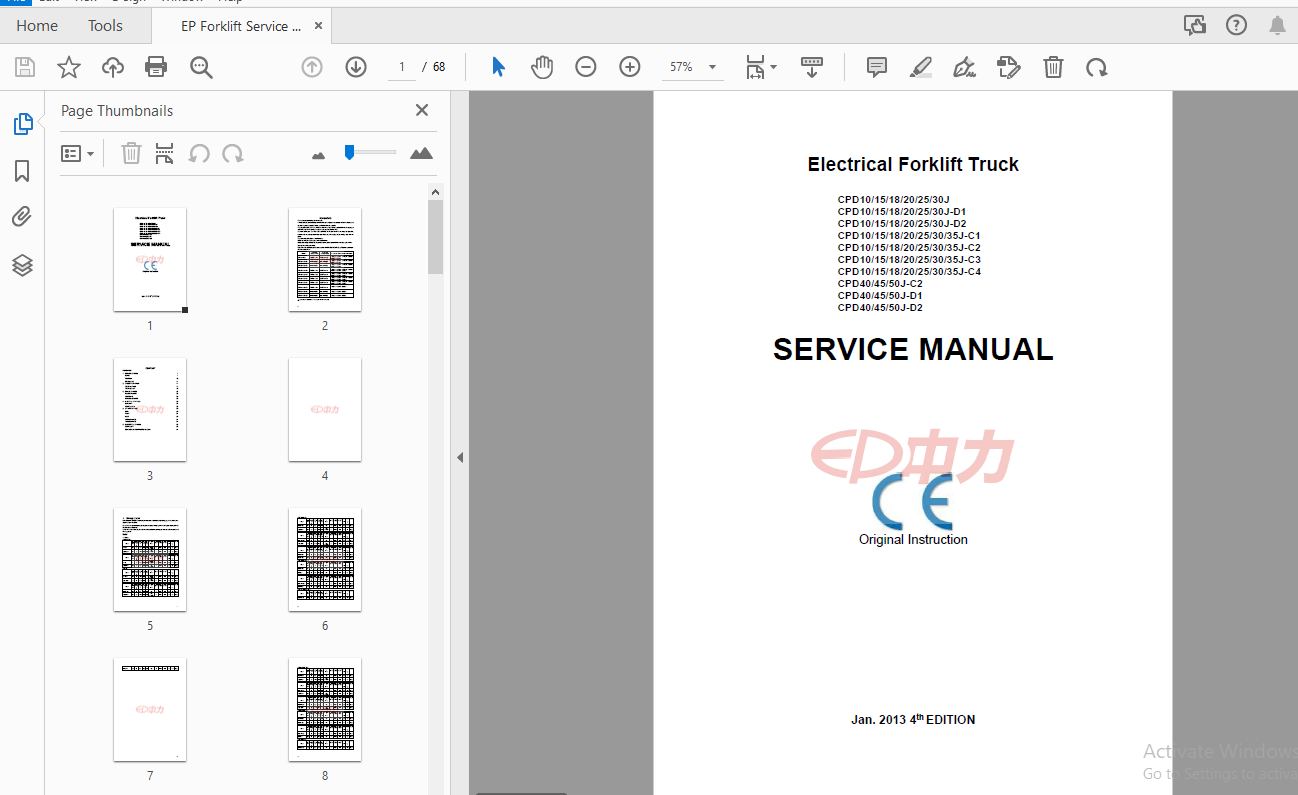The image size is (1298, 795).
Task: Open the Attachments paperclip panel
Action: (x=22, y=218)
